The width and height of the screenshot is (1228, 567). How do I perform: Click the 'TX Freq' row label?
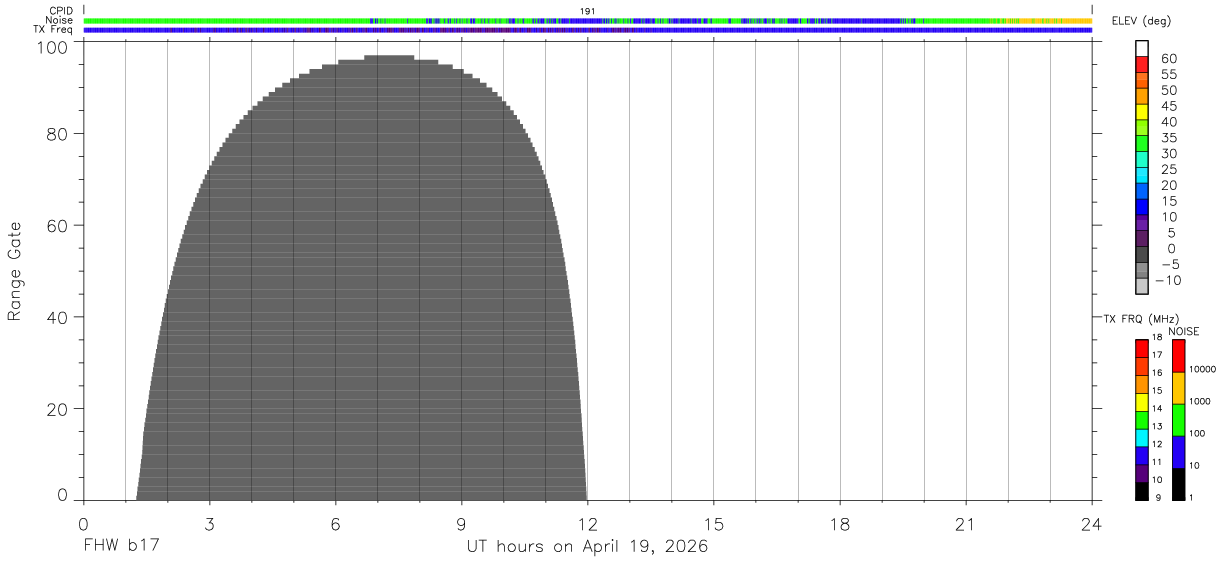54,30
